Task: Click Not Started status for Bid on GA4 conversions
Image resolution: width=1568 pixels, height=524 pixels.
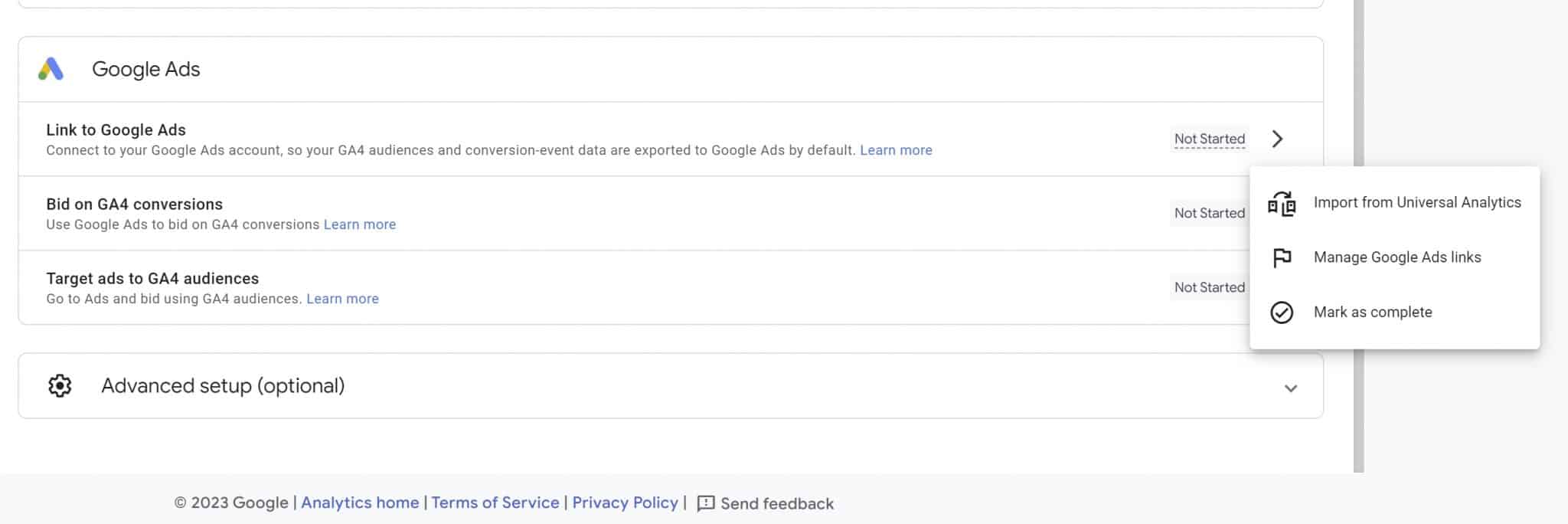Action: 1210,213
